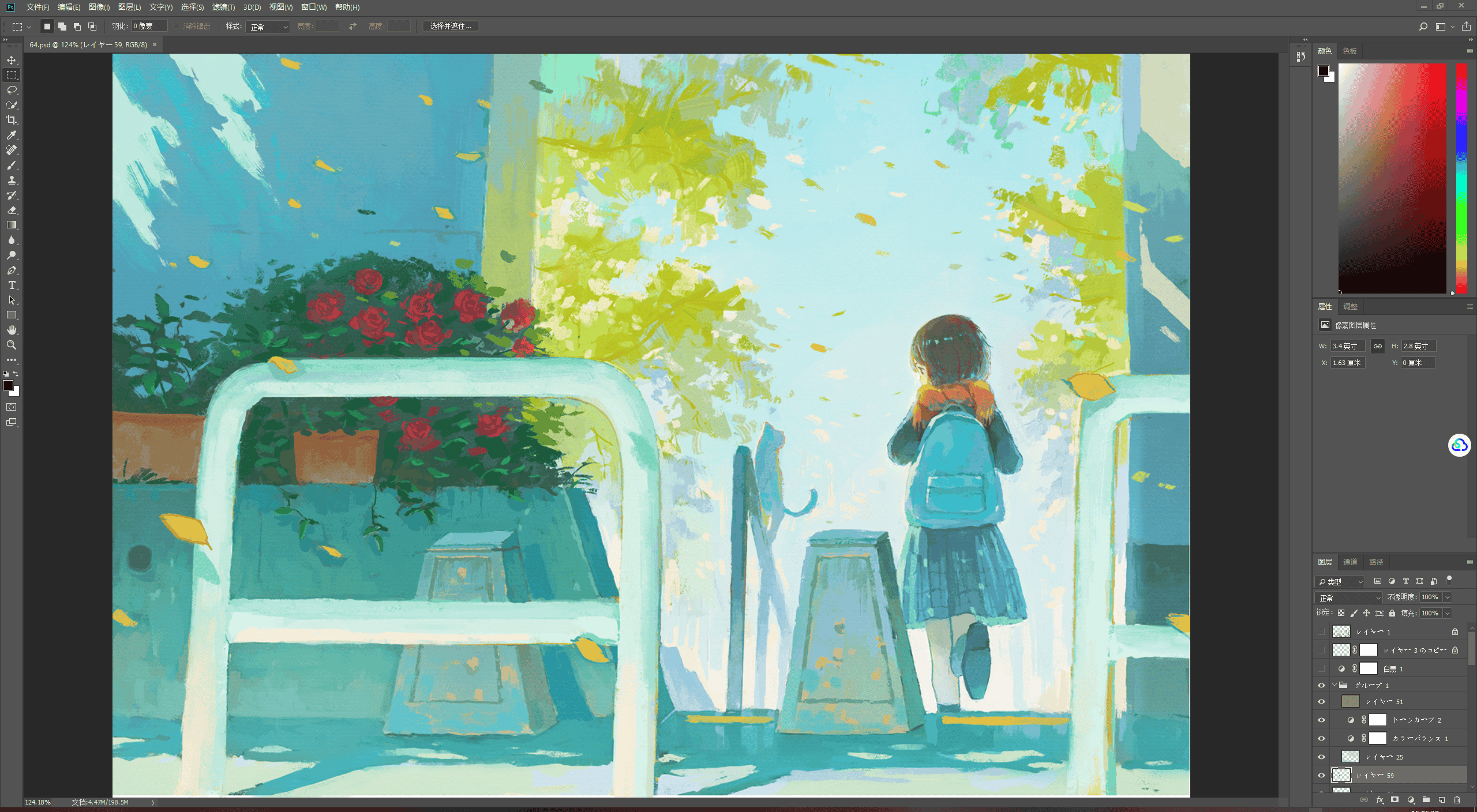The width and height of the screenshot is (1477, 812).
Task: Click the 羽化 feather input field
Action: click(149, 26)
